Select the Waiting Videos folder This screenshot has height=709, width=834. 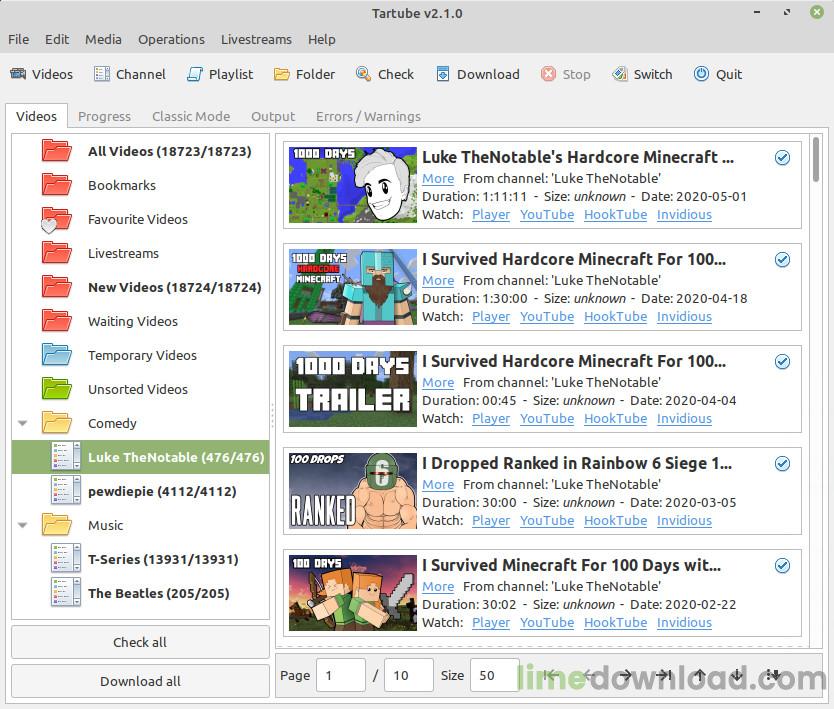pyautogui.click(x=140, y=321)
